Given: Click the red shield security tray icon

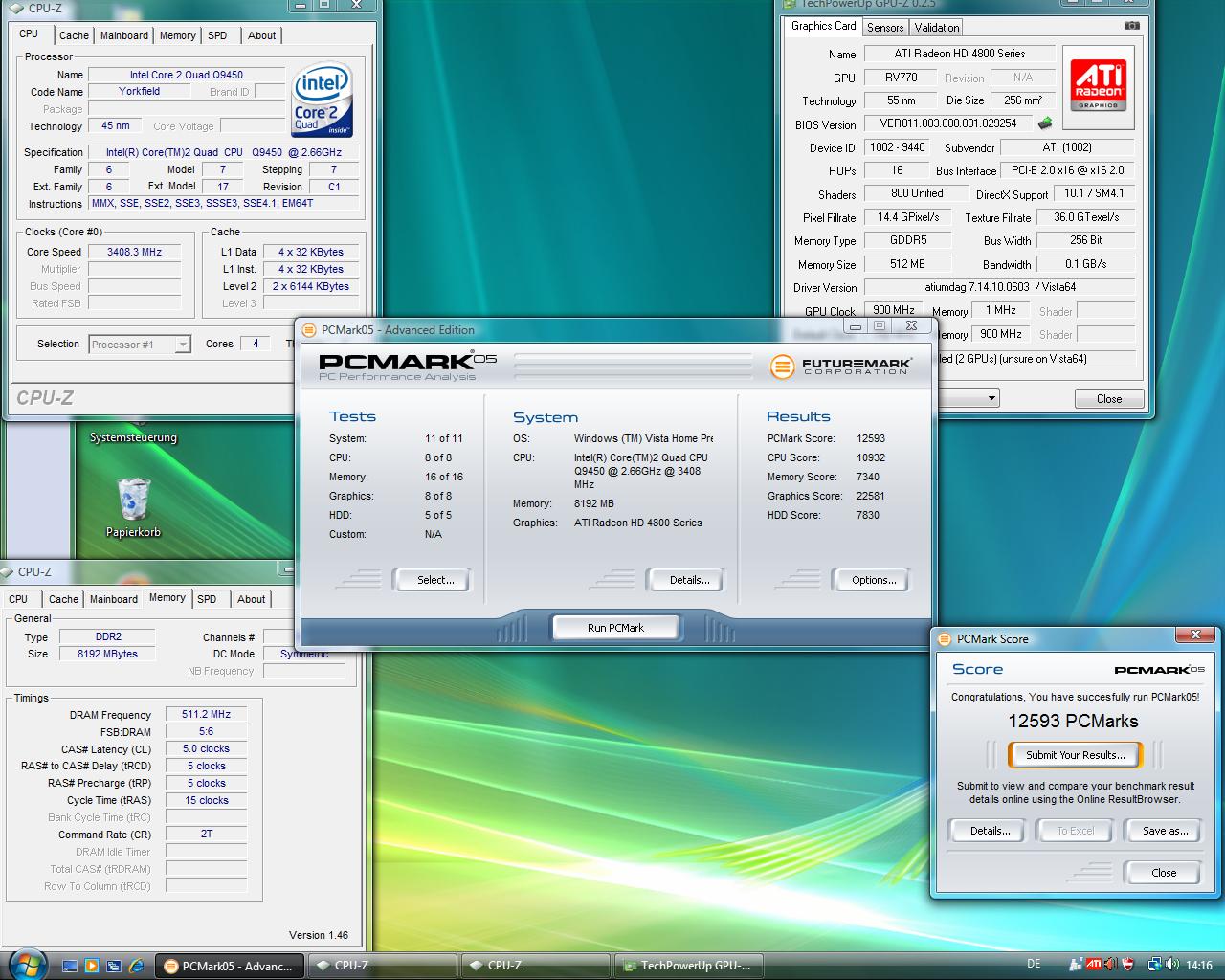Looking at the screenshot, I should click(x=1127, y=965).
